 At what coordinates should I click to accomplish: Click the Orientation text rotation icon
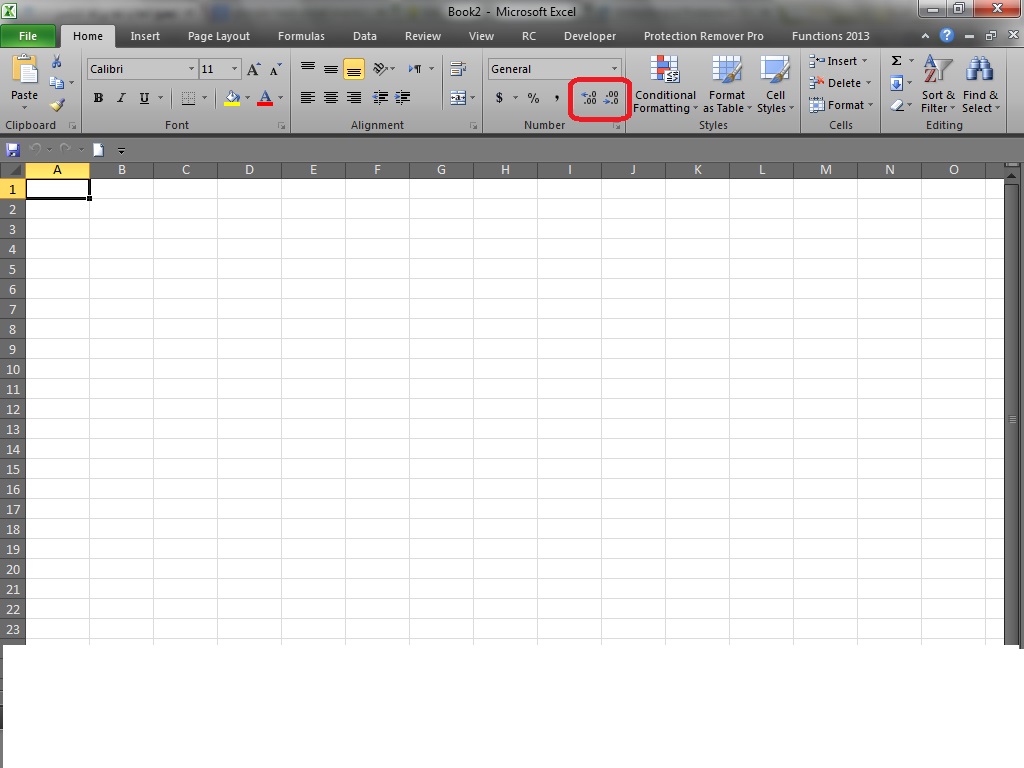(380, 69)
